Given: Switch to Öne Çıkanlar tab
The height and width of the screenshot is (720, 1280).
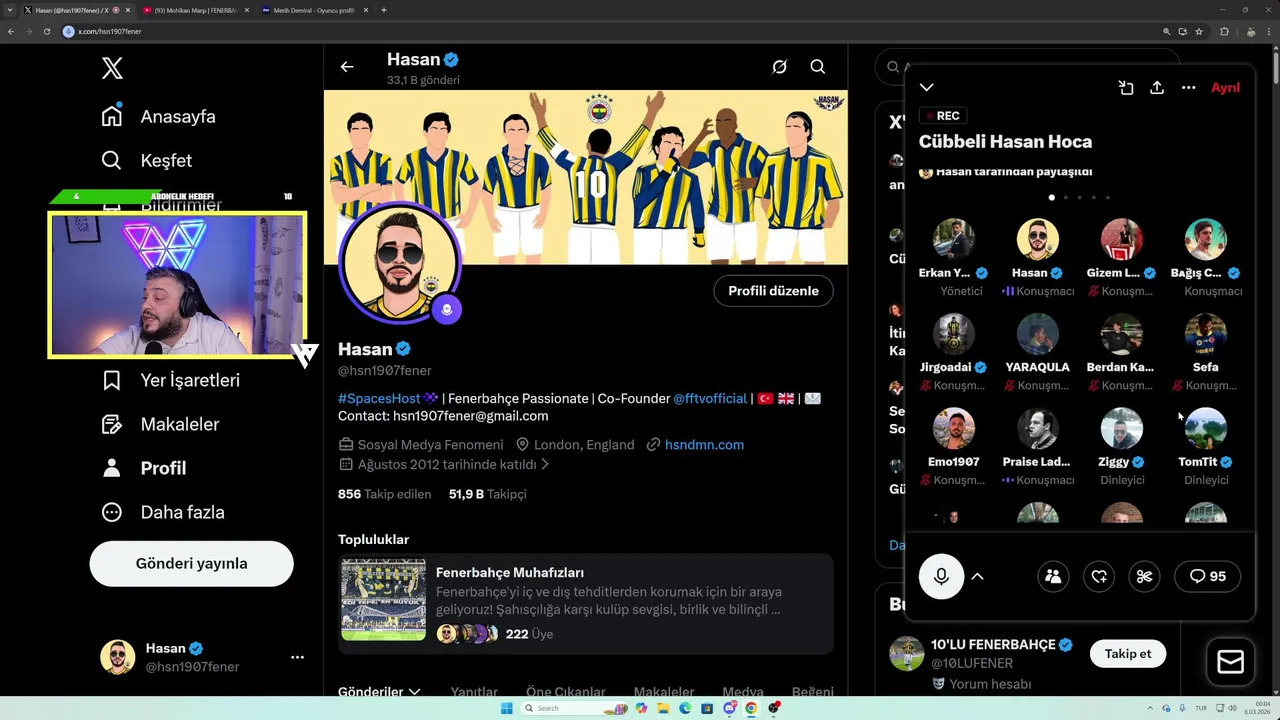Looking at the screenshot, I should tap(566, 691).
